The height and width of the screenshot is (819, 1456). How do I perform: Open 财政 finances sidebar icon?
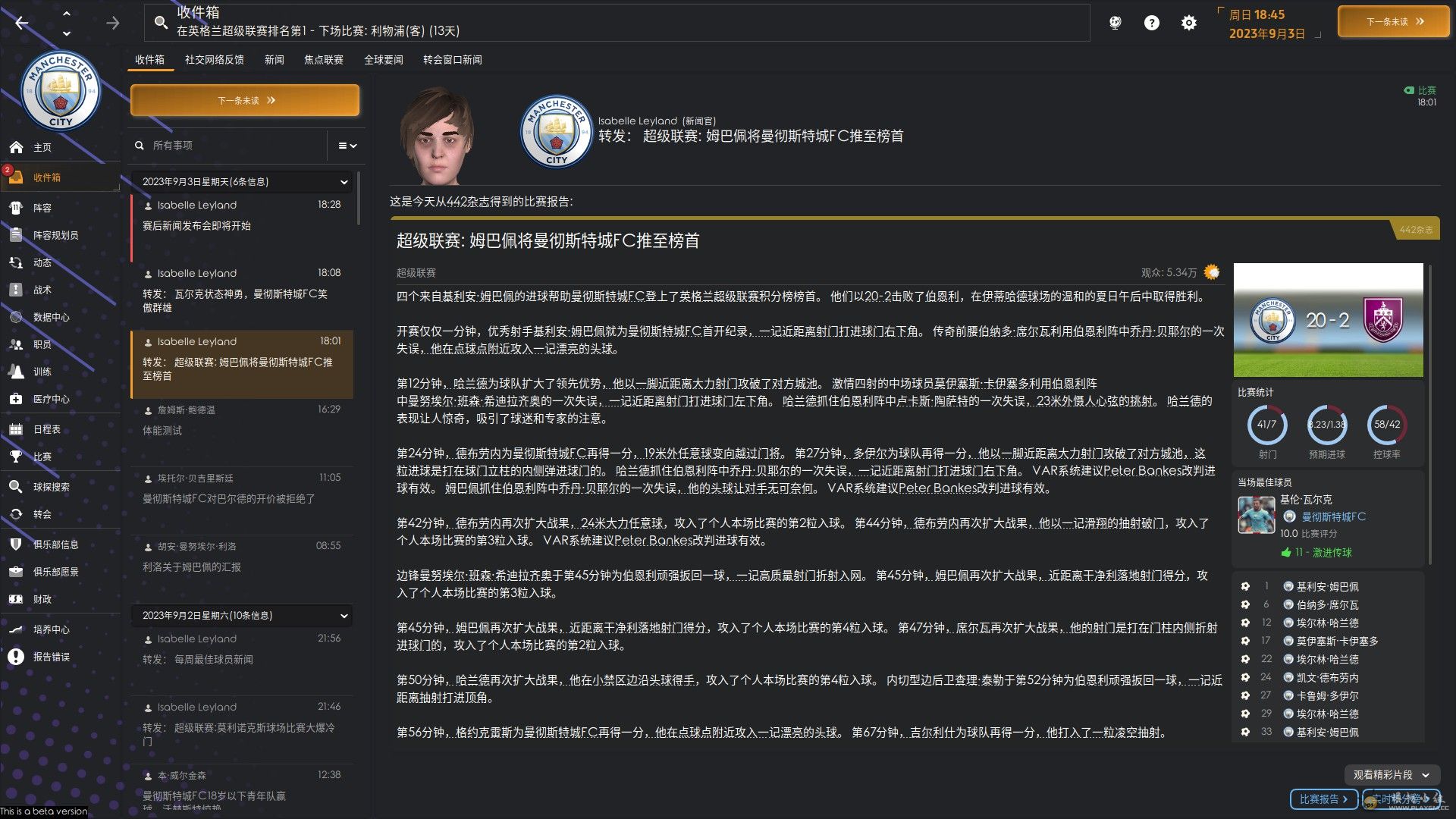16,599
